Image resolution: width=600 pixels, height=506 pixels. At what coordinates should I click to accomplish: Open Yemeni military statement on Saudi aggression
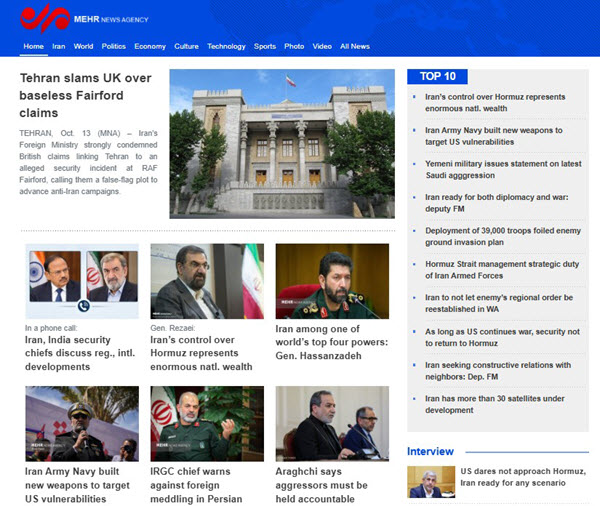click(x=503, y=169)
